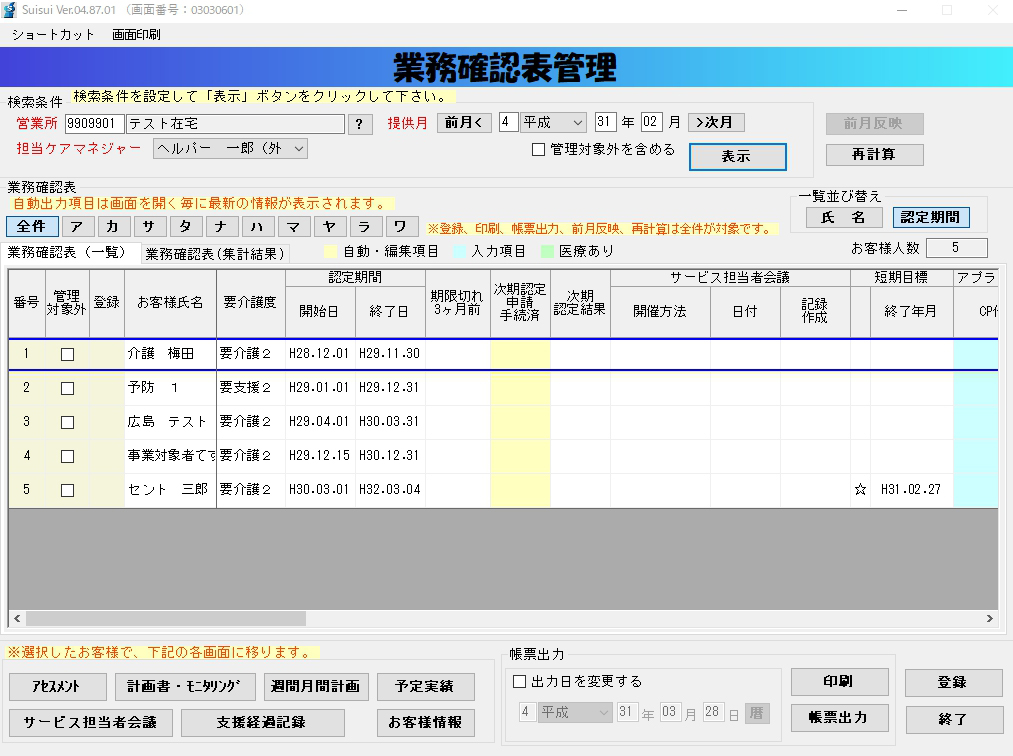Open 支援経過記録 screen
1013x756 pixels.
click(x=262, y=723)
